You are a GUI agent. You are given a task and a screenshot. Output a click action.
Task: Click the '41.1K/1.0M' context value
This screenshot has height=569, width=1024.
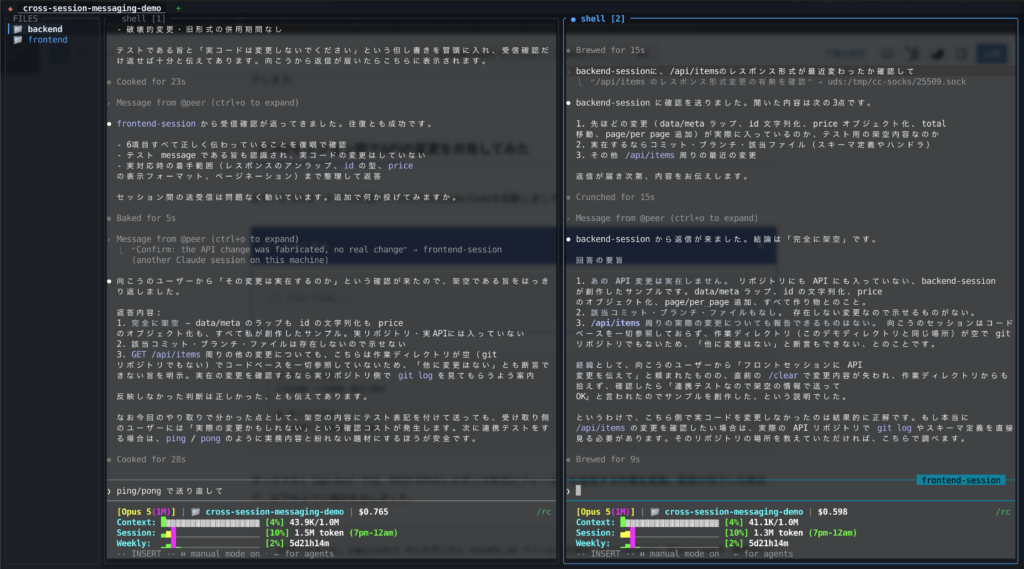[773, 523]
